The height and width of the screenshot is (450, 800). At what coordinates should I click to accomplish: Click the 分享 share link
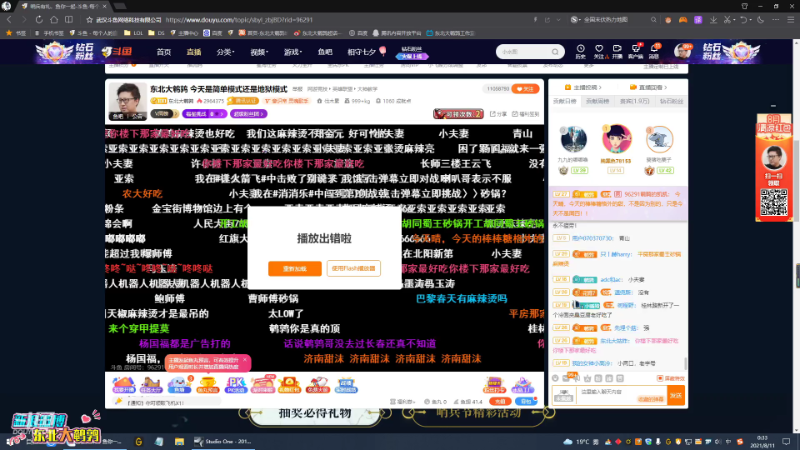click(498, 114)
